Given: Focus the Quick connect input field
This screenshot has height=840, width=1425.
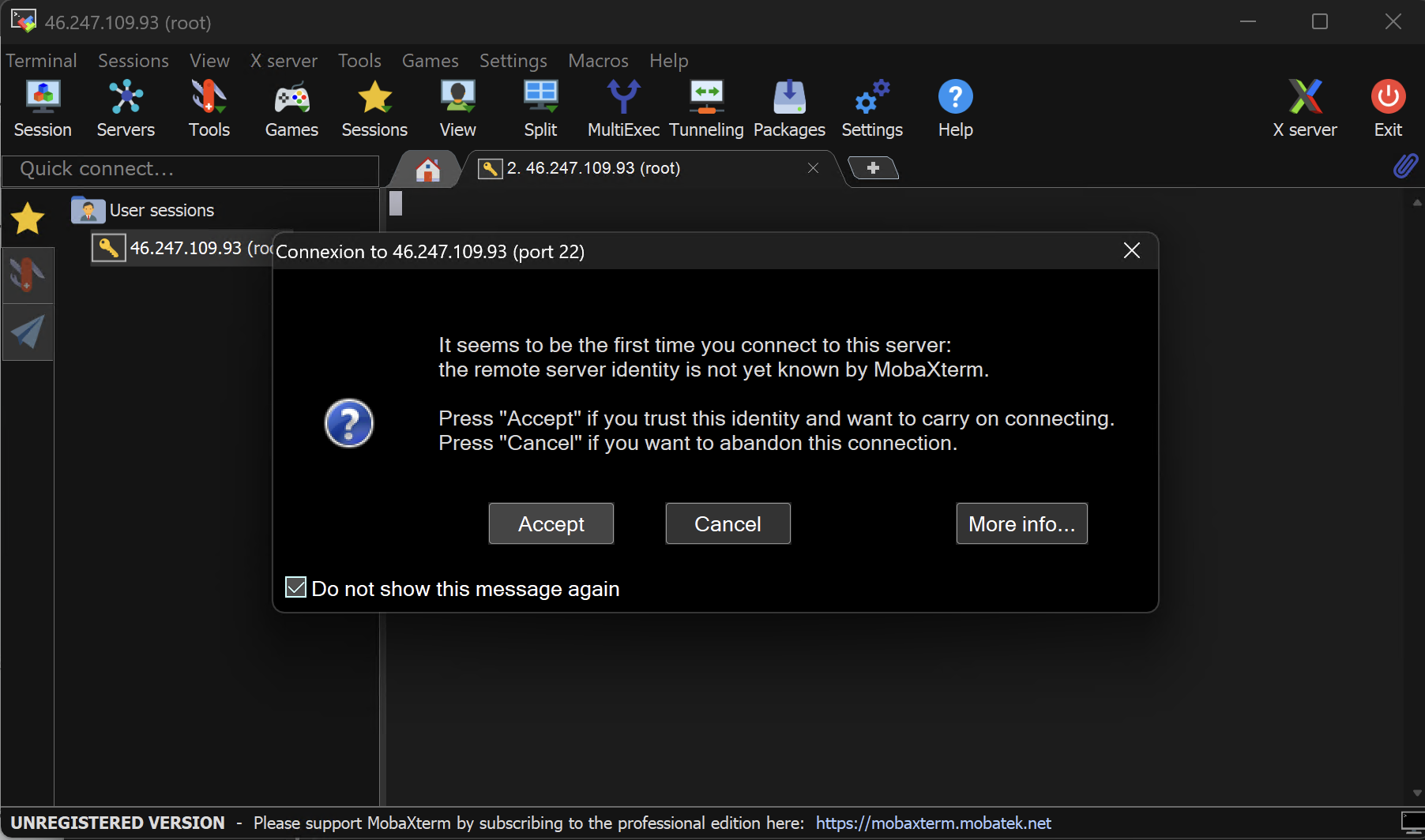Looking at the screenshot, I should pyautogui.click(x=190, y=170).
